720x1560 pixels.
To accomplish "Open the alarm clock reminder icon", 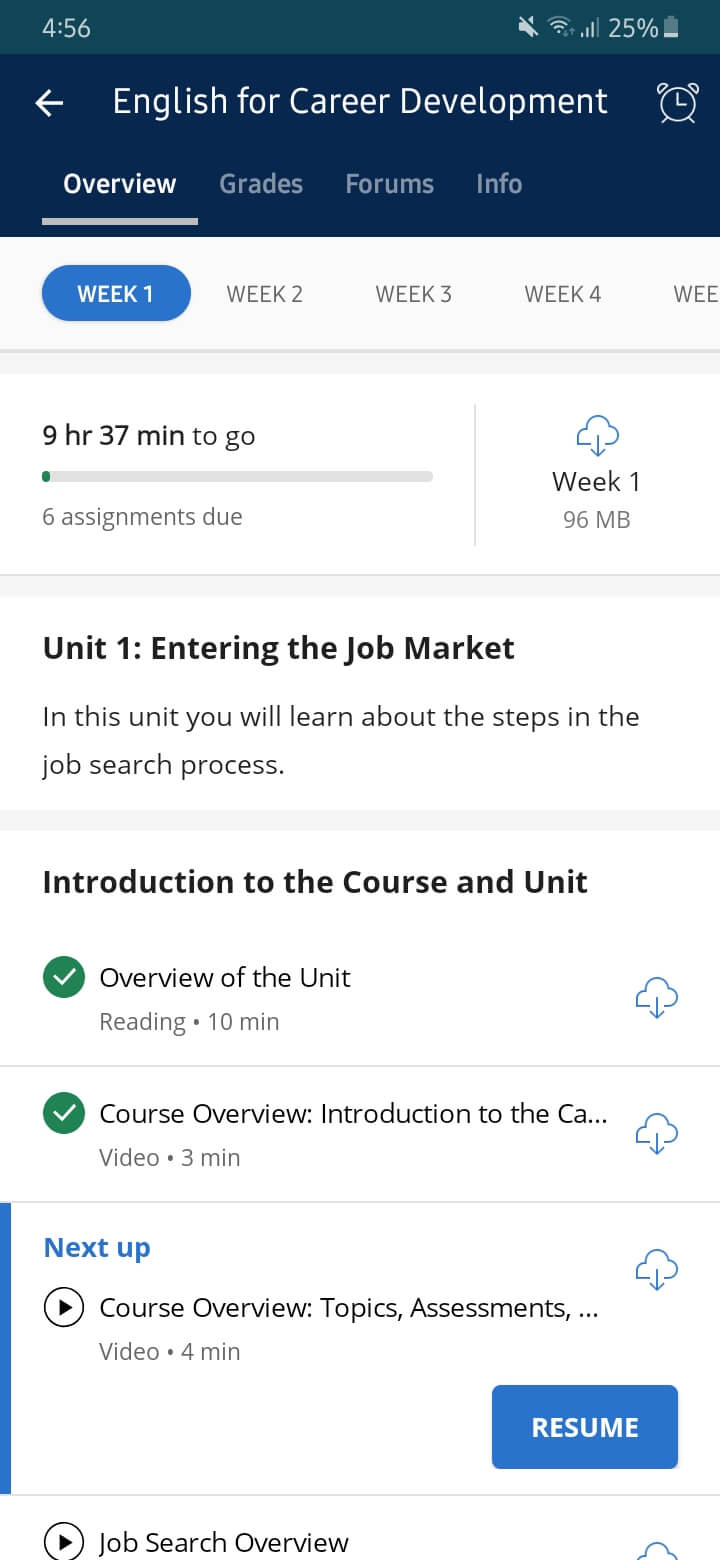I will point(677,102).
